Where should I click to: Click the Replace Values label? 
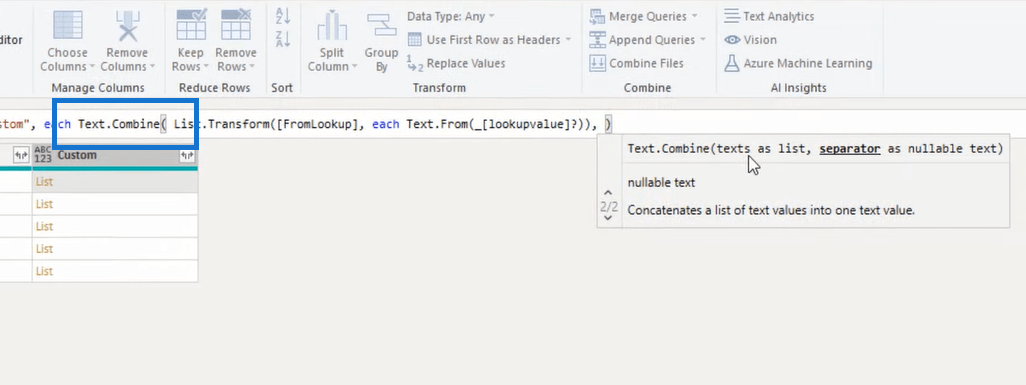466,64
